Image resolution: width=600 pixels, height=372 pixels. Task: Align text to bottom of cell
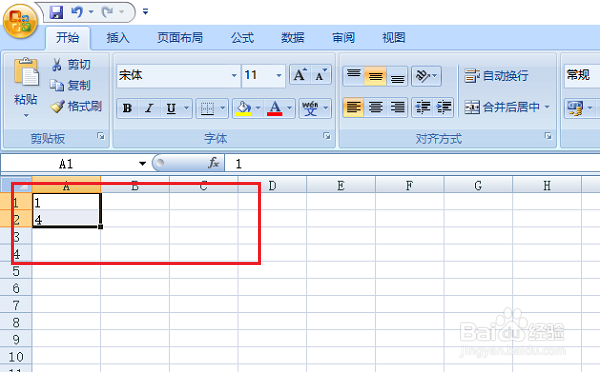point(397,76)
